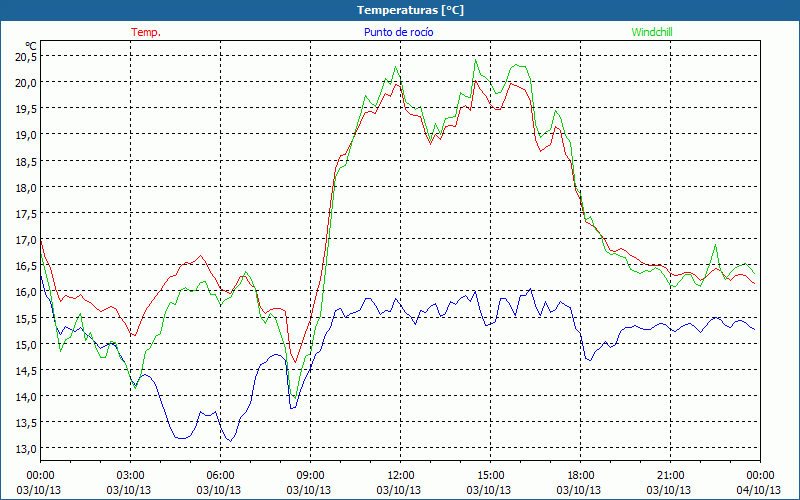The width and height of the screenshot is (800, 500).
Task: Click the 19,0 y-axis value
Action: pyautogui.click(x=26, y=135)
